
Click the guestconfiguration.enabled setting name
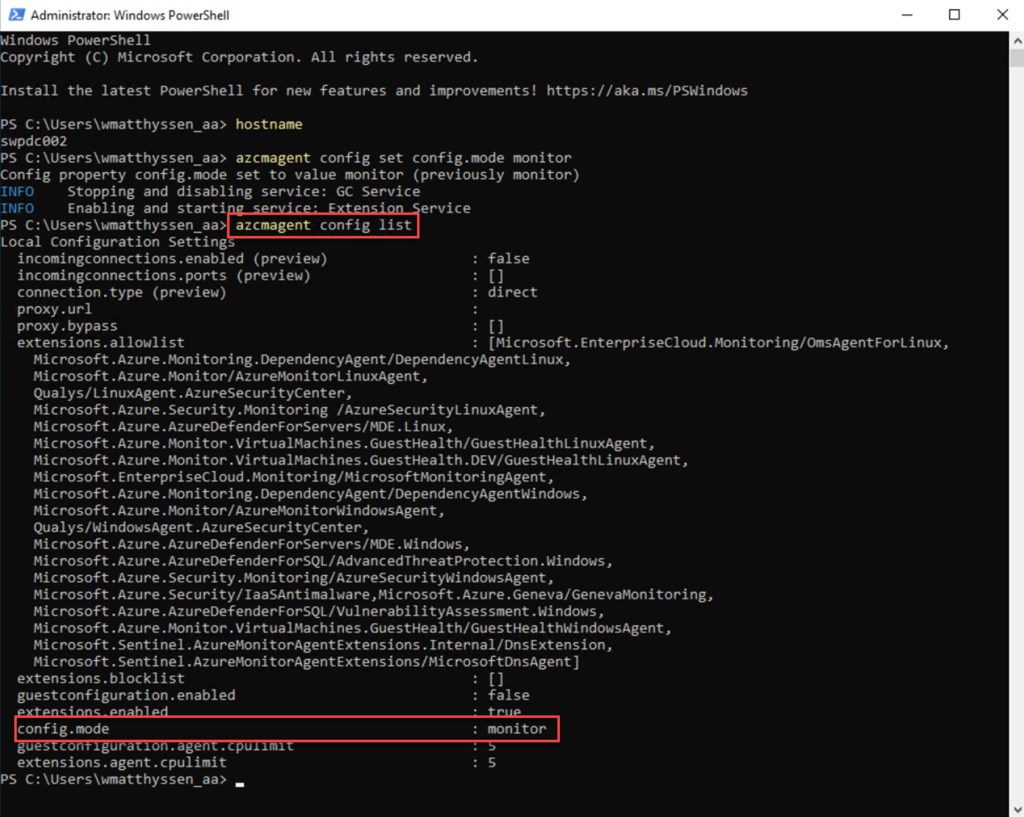pyautogui.click(x=126, y=695)
